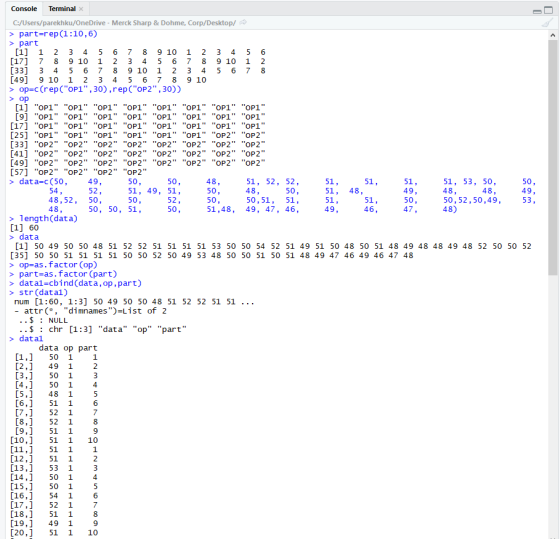The image size is (560, 539).
Task: Click the 'data1=cbind(data,op,part)' command line
Action: (76, 283)
